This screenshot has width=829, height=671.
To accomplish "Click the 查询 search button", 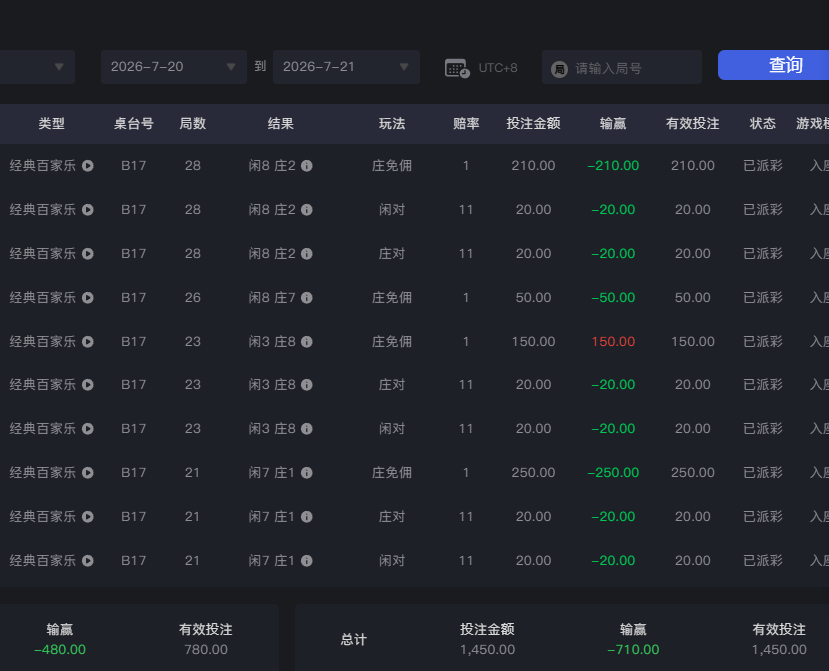I will tap(773, 65).
